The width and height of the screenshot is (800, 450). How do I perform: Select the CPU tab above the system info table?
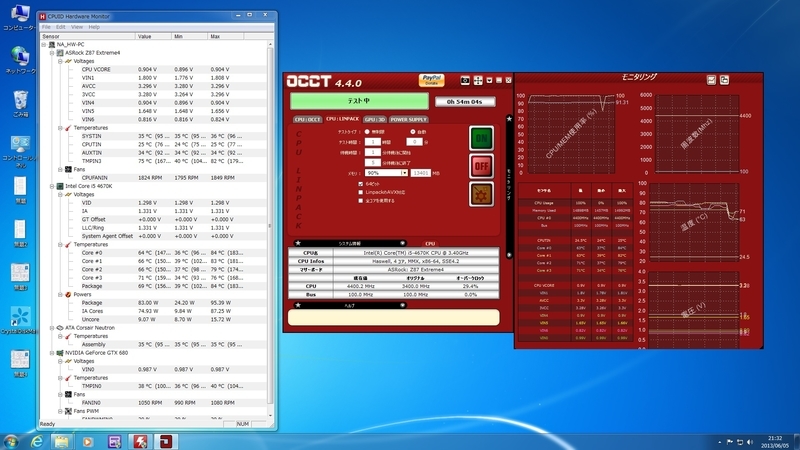(430, 244)
